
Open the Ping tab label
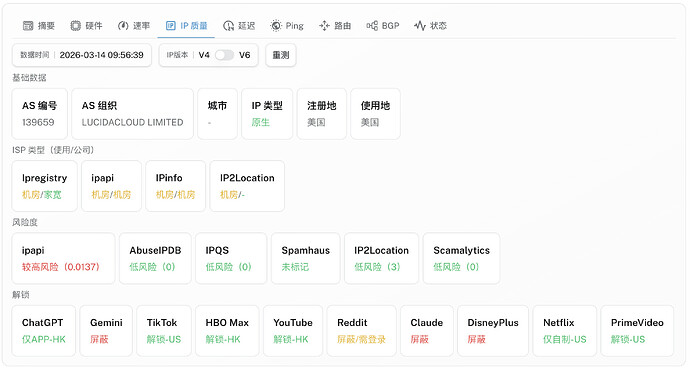(x=294, y=26)
